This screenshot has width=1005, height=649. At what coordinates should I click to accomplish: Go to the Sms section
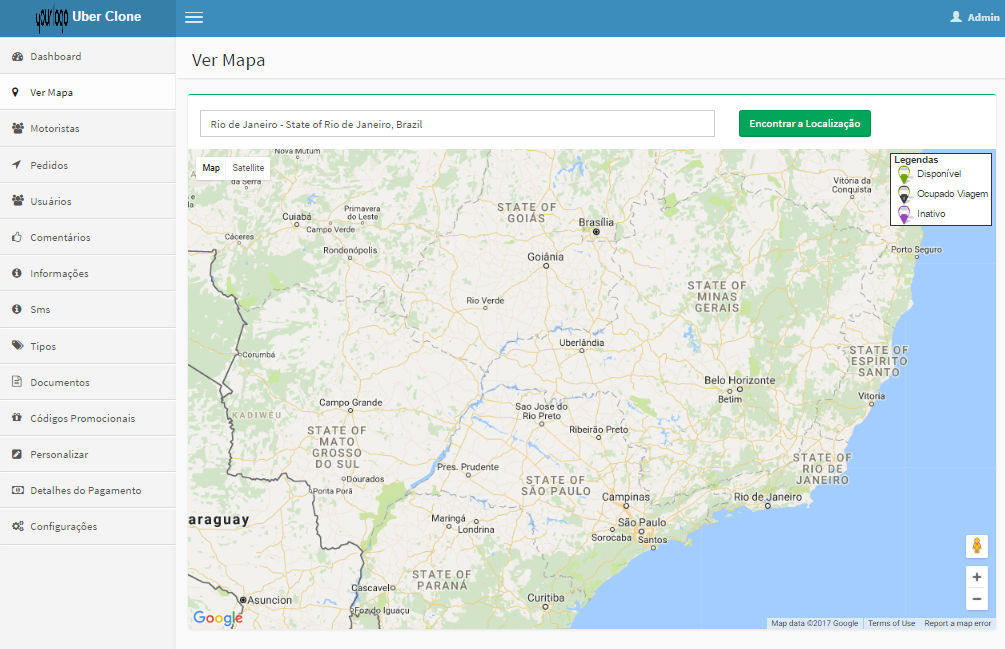point(88,309)
